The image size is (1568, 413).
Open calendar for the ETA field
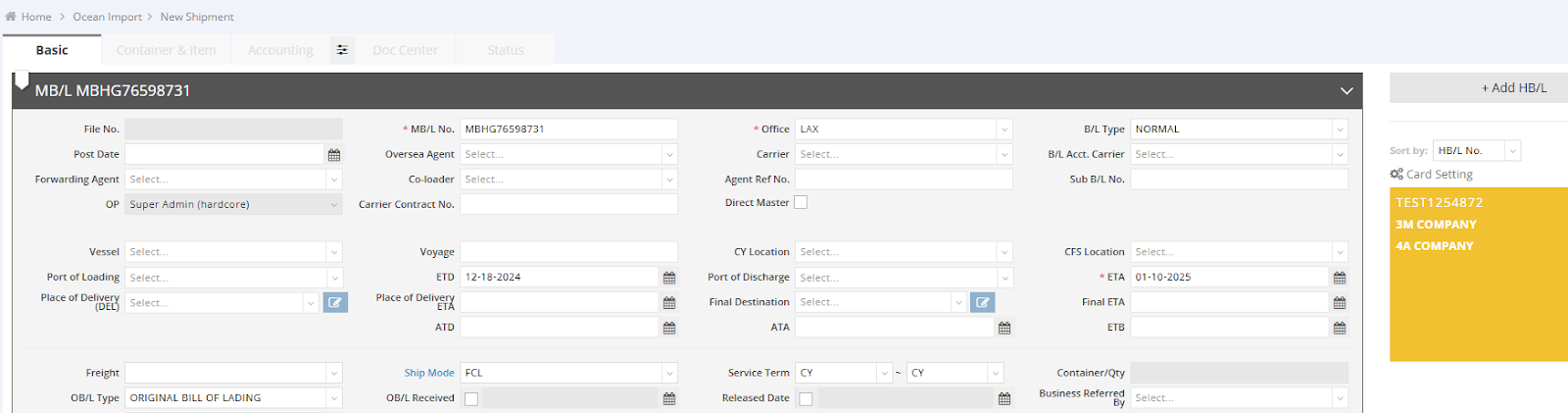[x=1340, y=278]
